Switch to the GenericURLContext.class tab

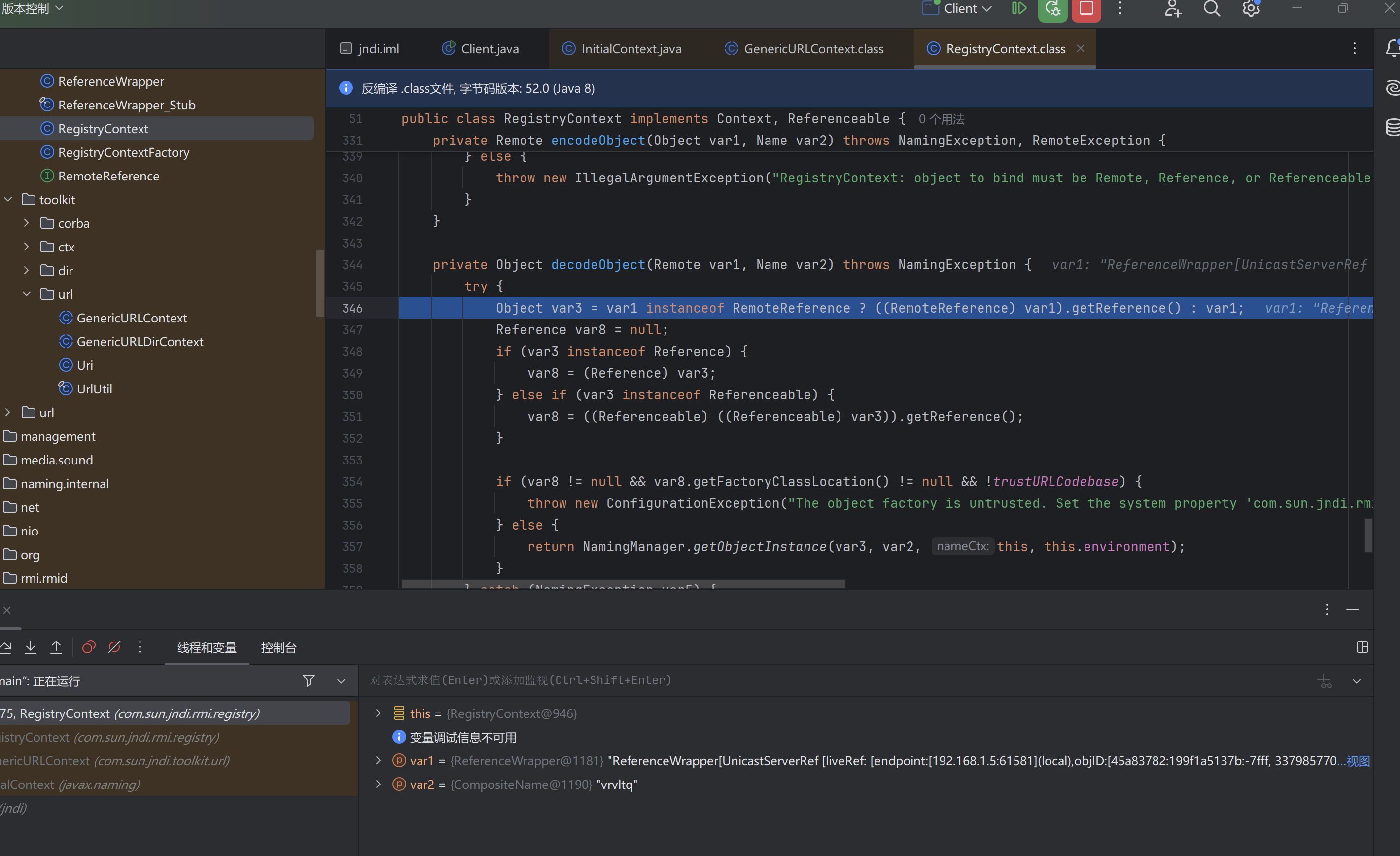pyautogui.click(x=812, y=49)
